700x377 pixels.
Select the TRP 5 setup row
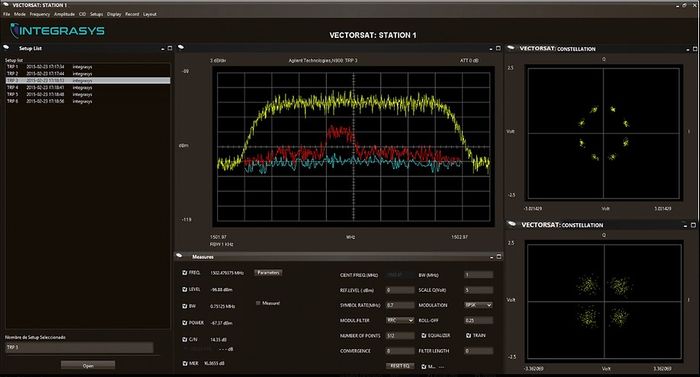[88, 94]
